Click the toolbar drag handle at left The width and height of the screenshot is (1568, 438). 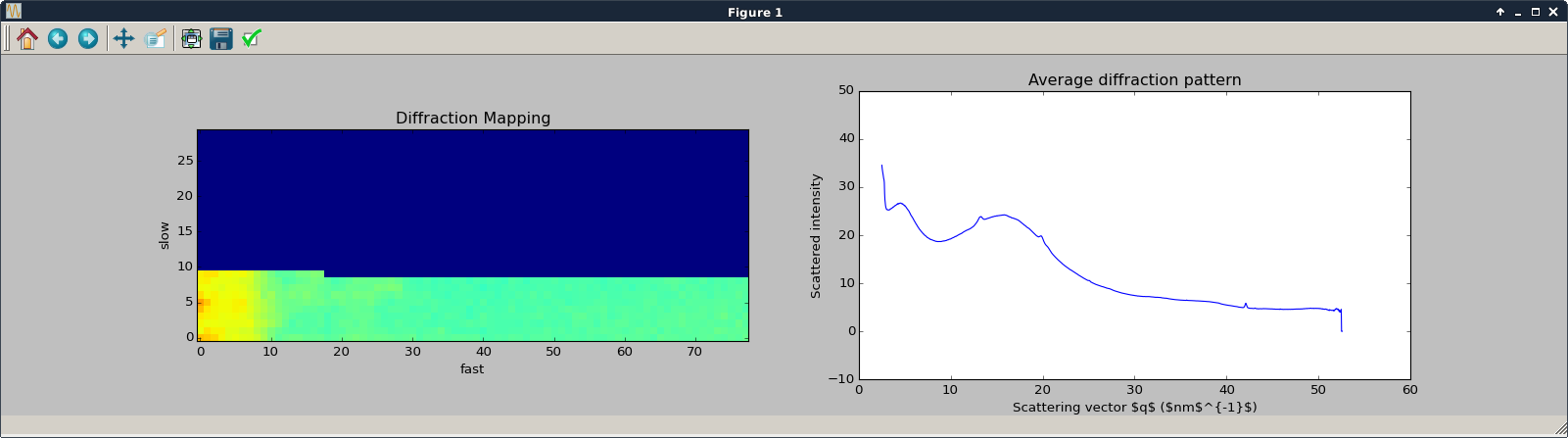click(x=7, y=38)
